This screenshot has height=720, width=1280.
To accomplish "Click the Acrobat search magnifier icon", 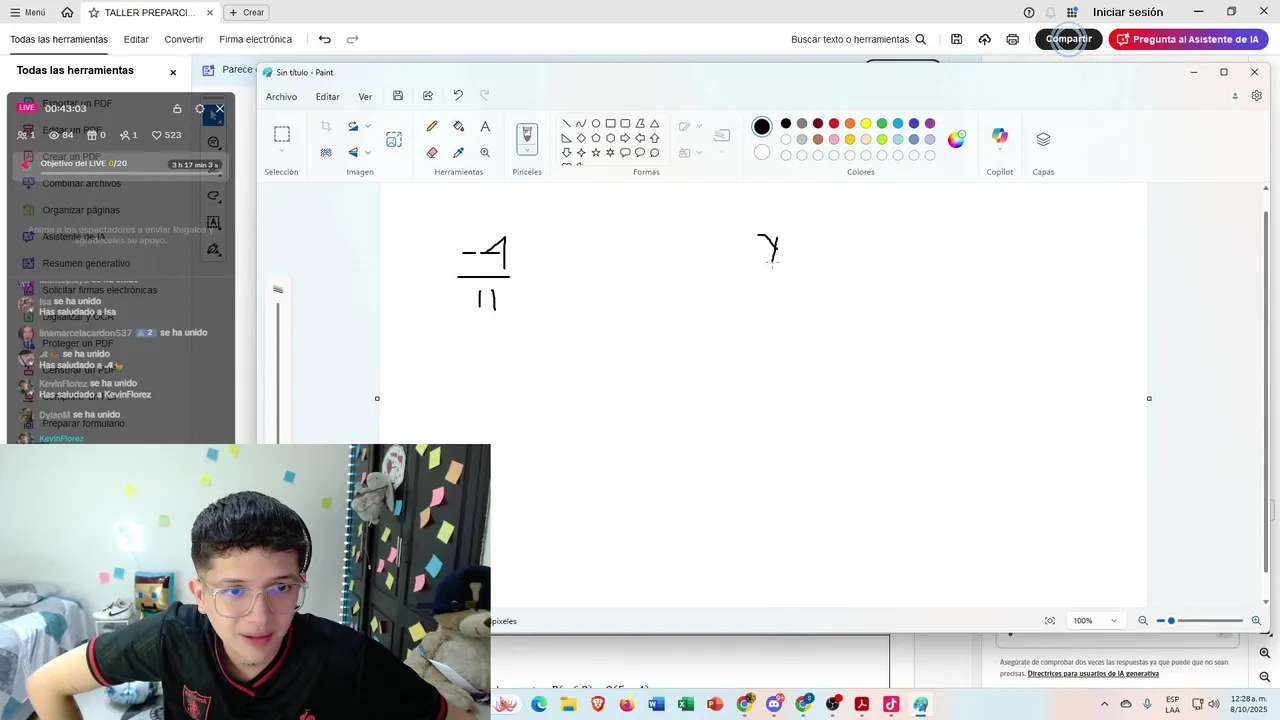I will tap(921, 39).
